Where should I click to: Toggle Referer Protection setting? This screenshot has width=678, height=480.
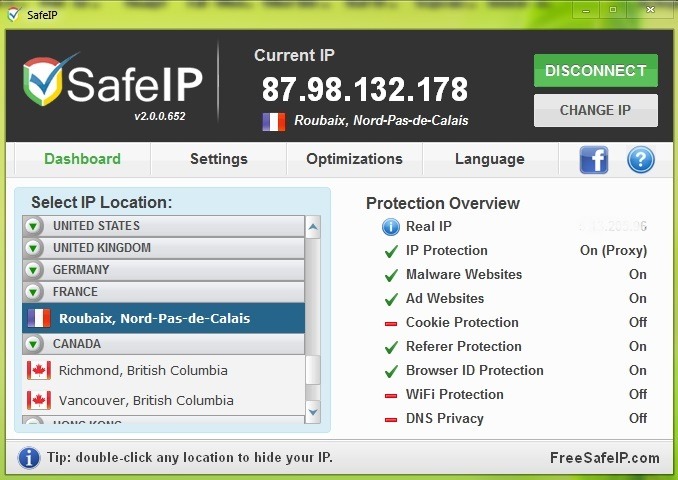pos(391,347)
